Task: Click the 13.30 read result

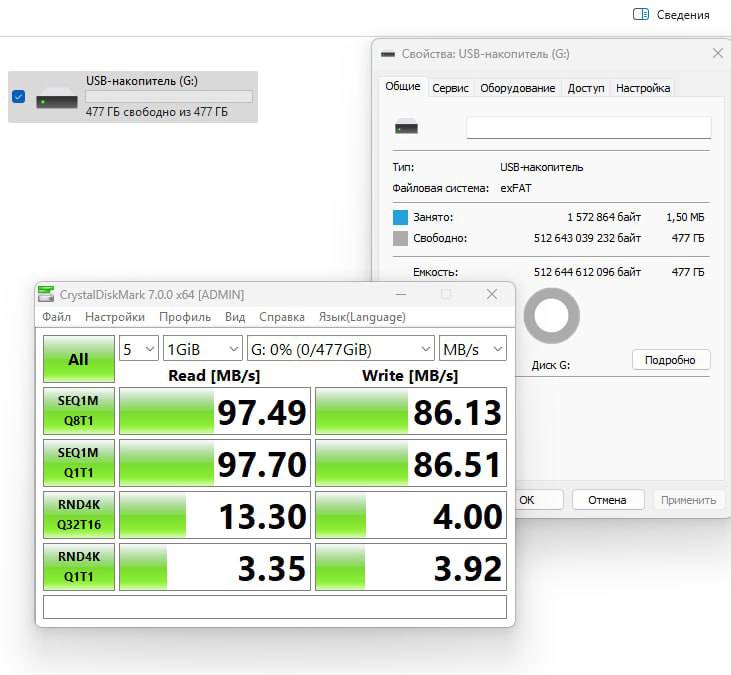Action: pyautogui.click(x=215, y=515)
